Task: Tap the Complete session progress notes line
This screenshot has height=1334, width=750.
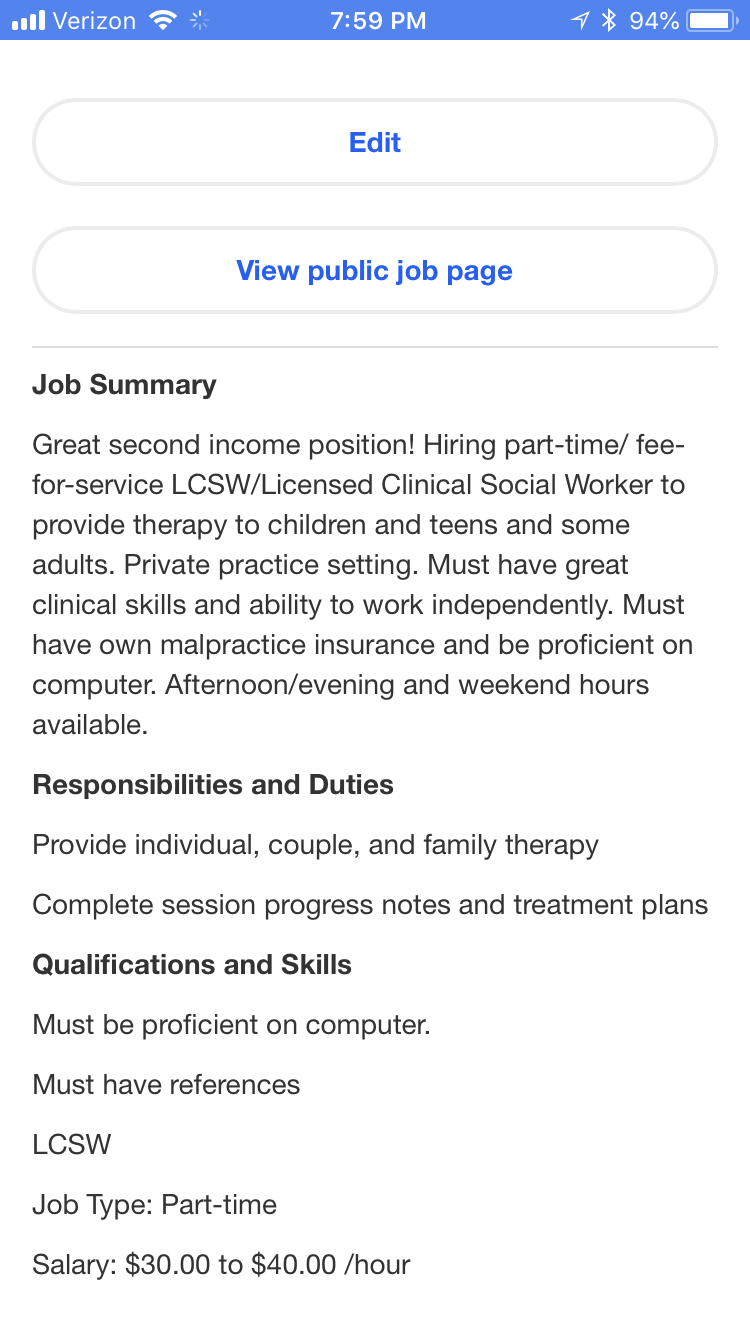Action: pos(370,905)
